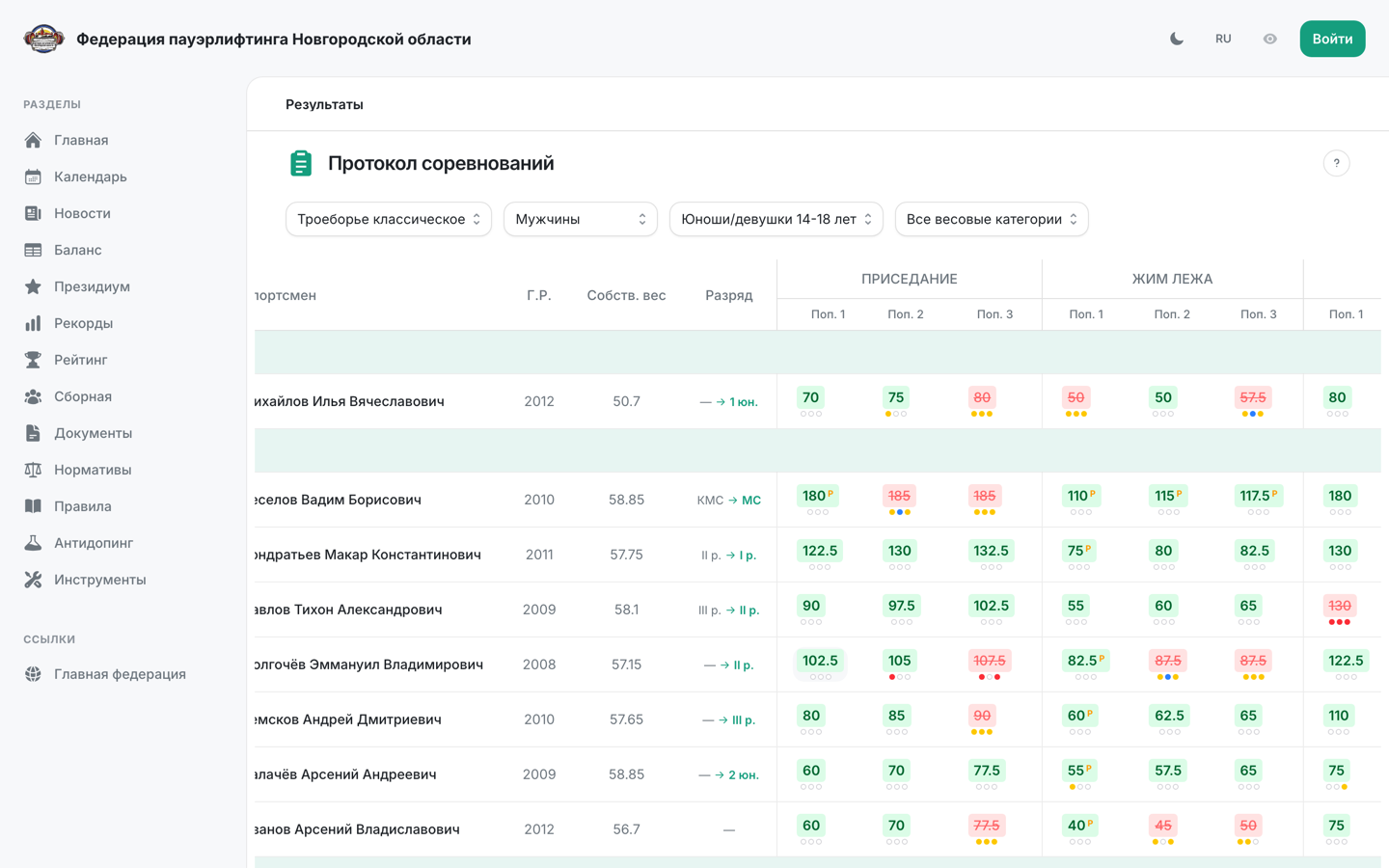The height and width of the screenshot is (868, 1389).
Task: Click the Нормативы scales icon
Action: (33, 470)
